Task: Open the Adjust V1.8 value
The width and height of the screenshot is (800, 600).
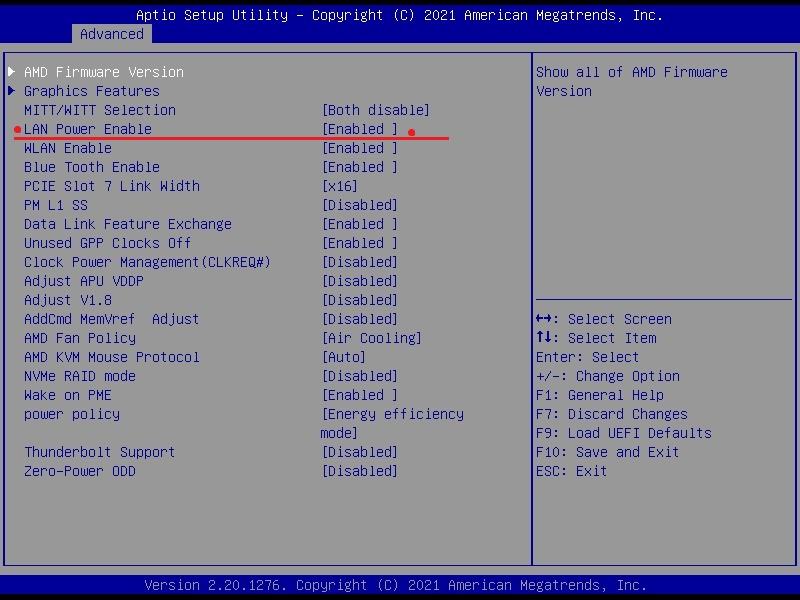Action: click(360, 300)
